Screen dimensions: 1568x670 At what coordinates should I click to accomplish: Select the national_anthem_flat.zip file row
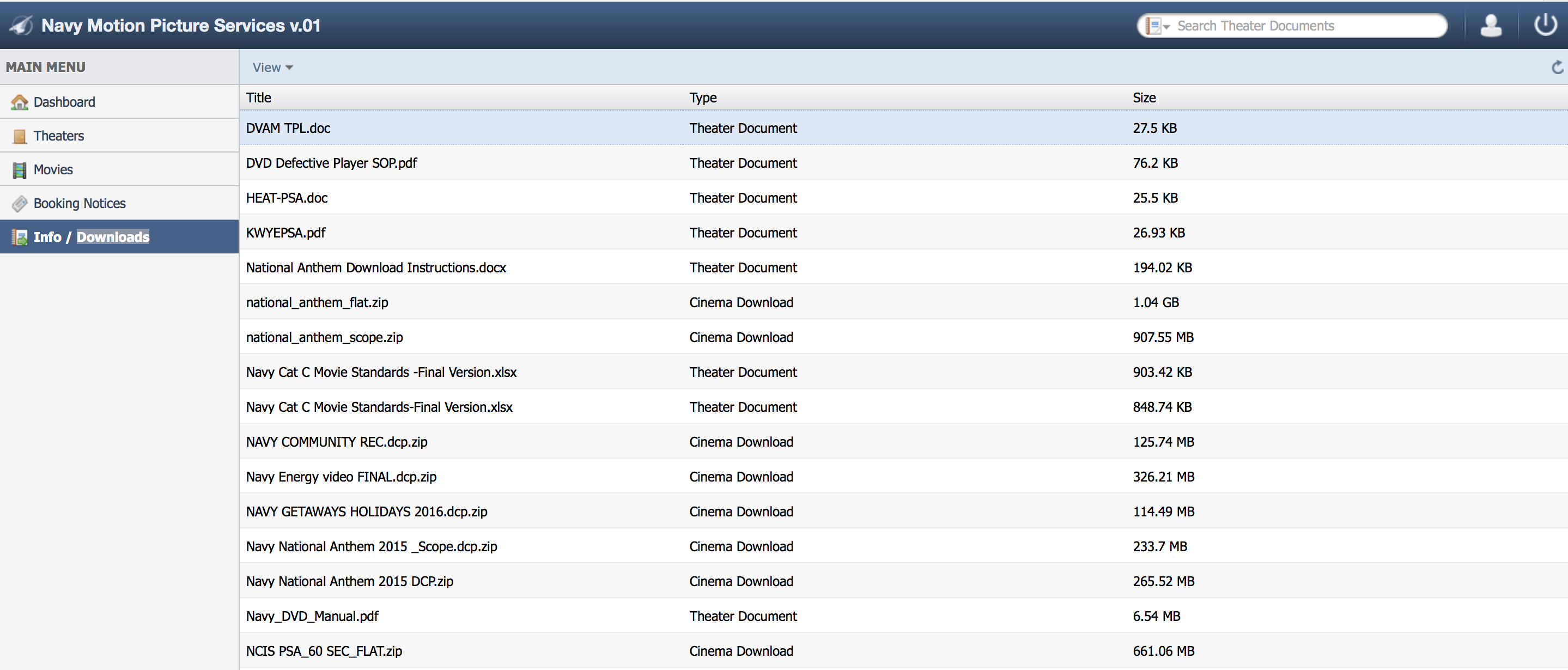317,302
